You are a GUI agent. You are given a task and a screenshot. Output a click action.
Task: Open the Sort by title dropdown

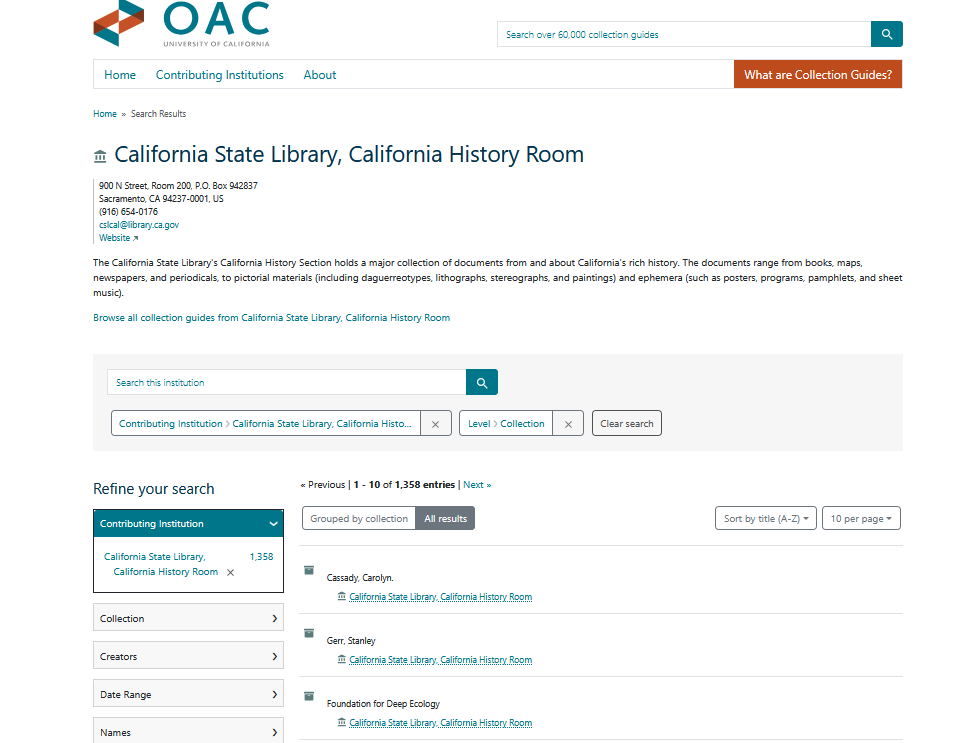pyautogui.click(x=765, y=518)
